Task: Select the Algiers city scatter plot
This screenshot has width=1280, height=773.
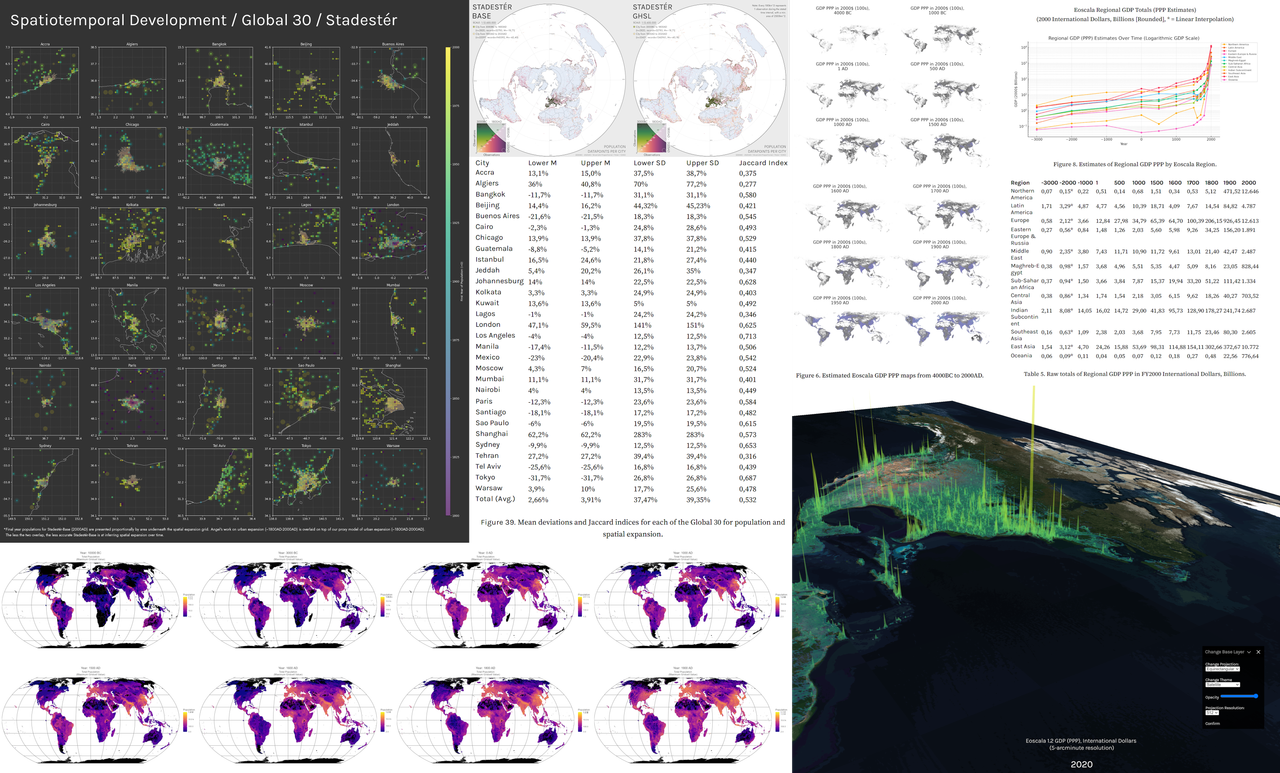Action: coord(134,79)
